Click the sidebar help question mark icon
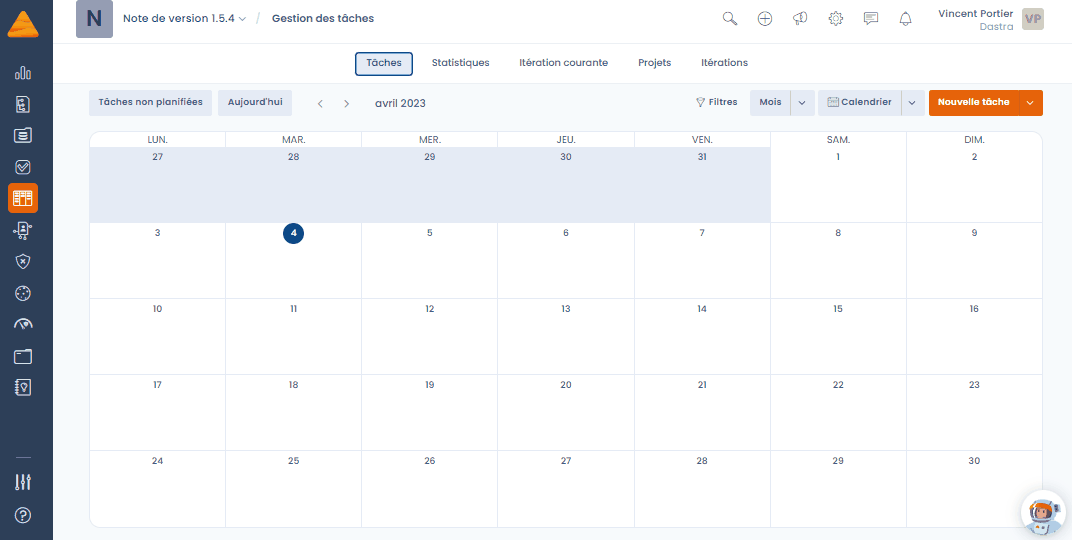Image resolution: width=1072 pixels, height=540 pixels. 23,515
